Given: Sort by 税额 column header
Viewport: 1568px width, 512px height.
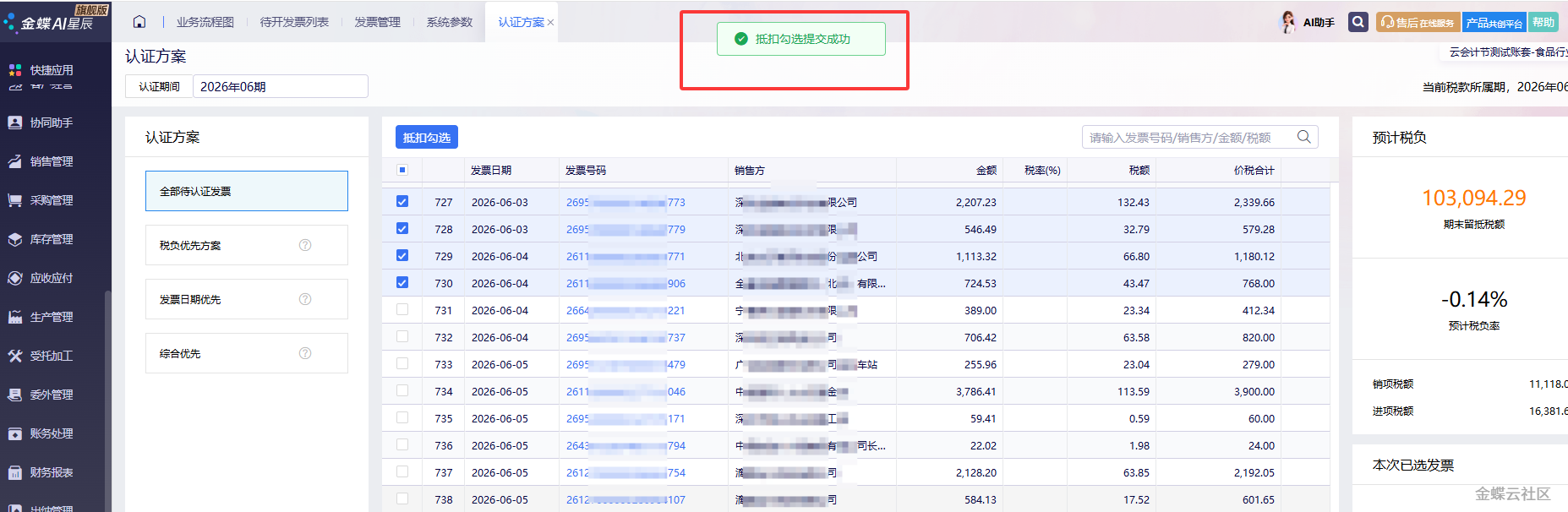Looking at the screenshot, I should point(1139,170).
